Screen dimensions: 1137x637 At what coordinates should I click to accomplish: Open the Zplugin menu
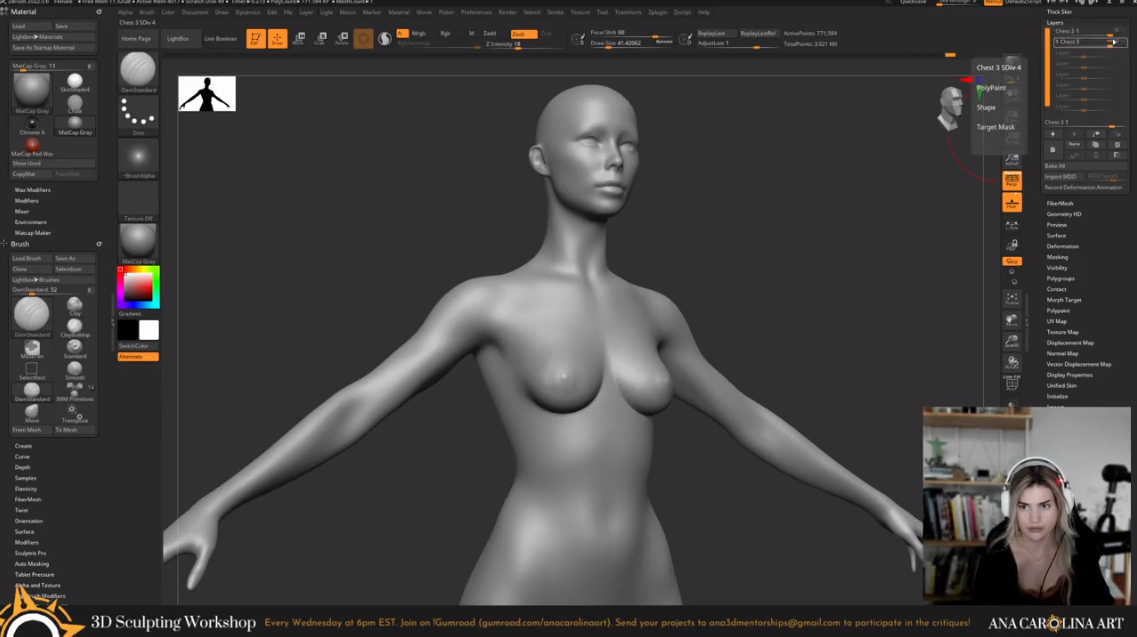pyautogui.click(x=658, y=12)
